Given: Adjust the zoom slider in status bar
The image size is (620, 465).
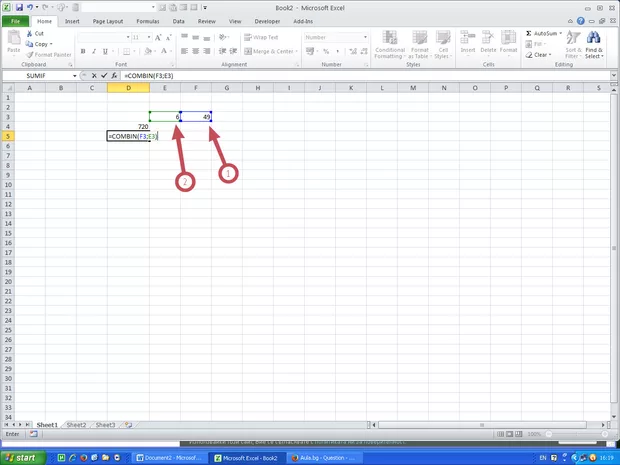Looking at the screenshot, I should tap(577, 434).
